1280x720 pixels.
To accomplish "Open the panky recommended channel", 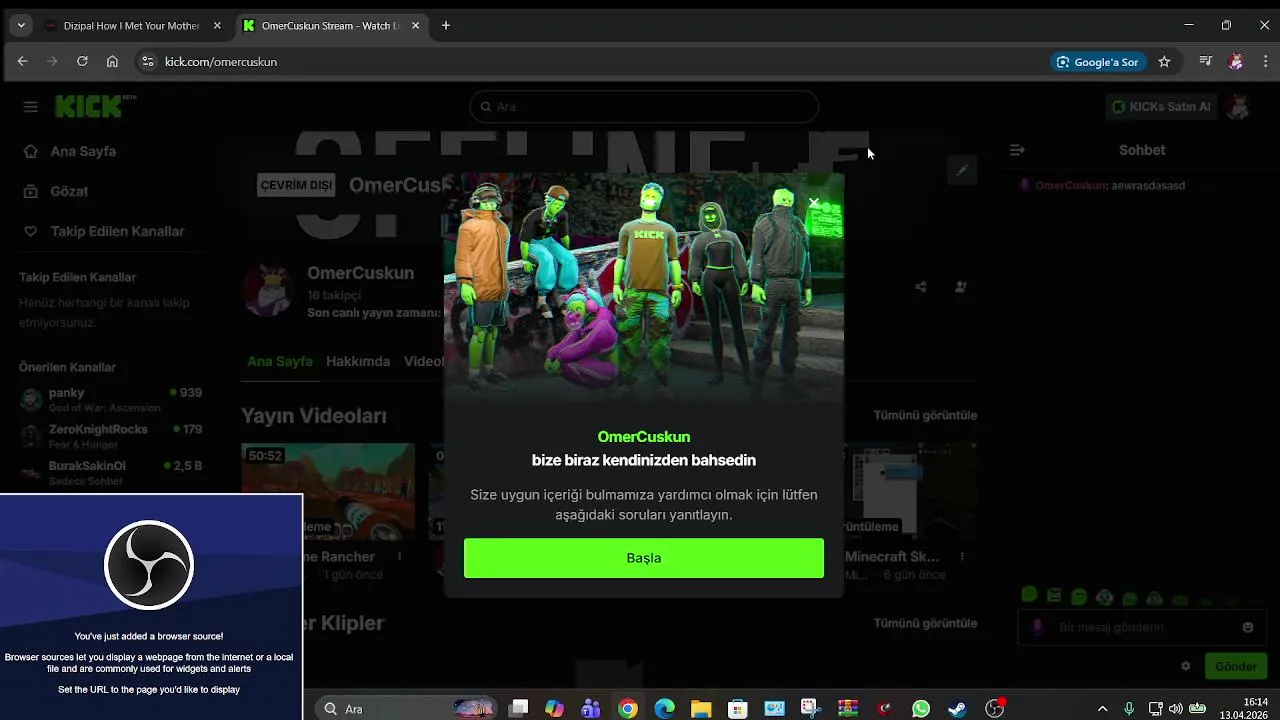I will click(x=110, y=400).
